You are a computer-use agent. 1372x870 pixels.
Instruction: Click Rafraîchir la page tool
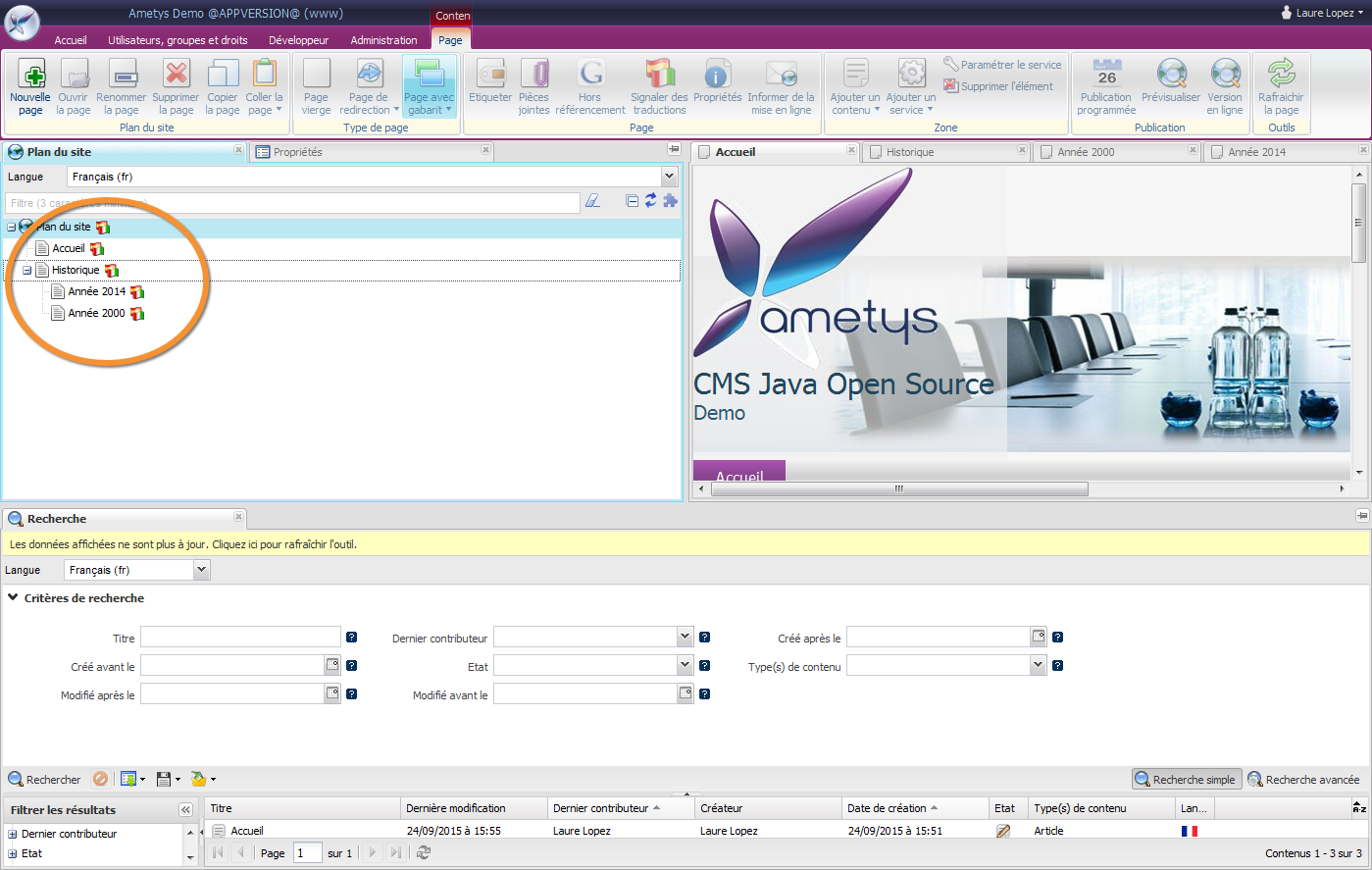1281,87
